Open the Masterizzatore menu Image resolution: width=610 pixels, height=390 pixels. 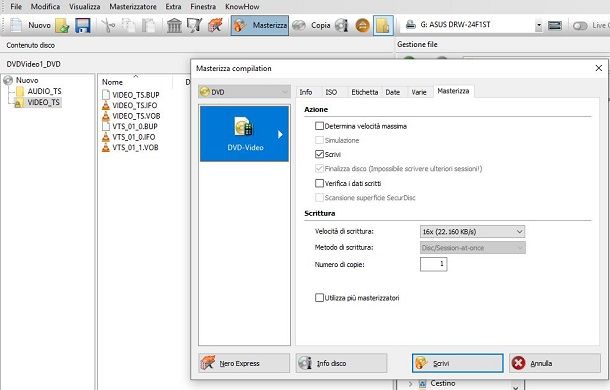click(x=133, y=7)
